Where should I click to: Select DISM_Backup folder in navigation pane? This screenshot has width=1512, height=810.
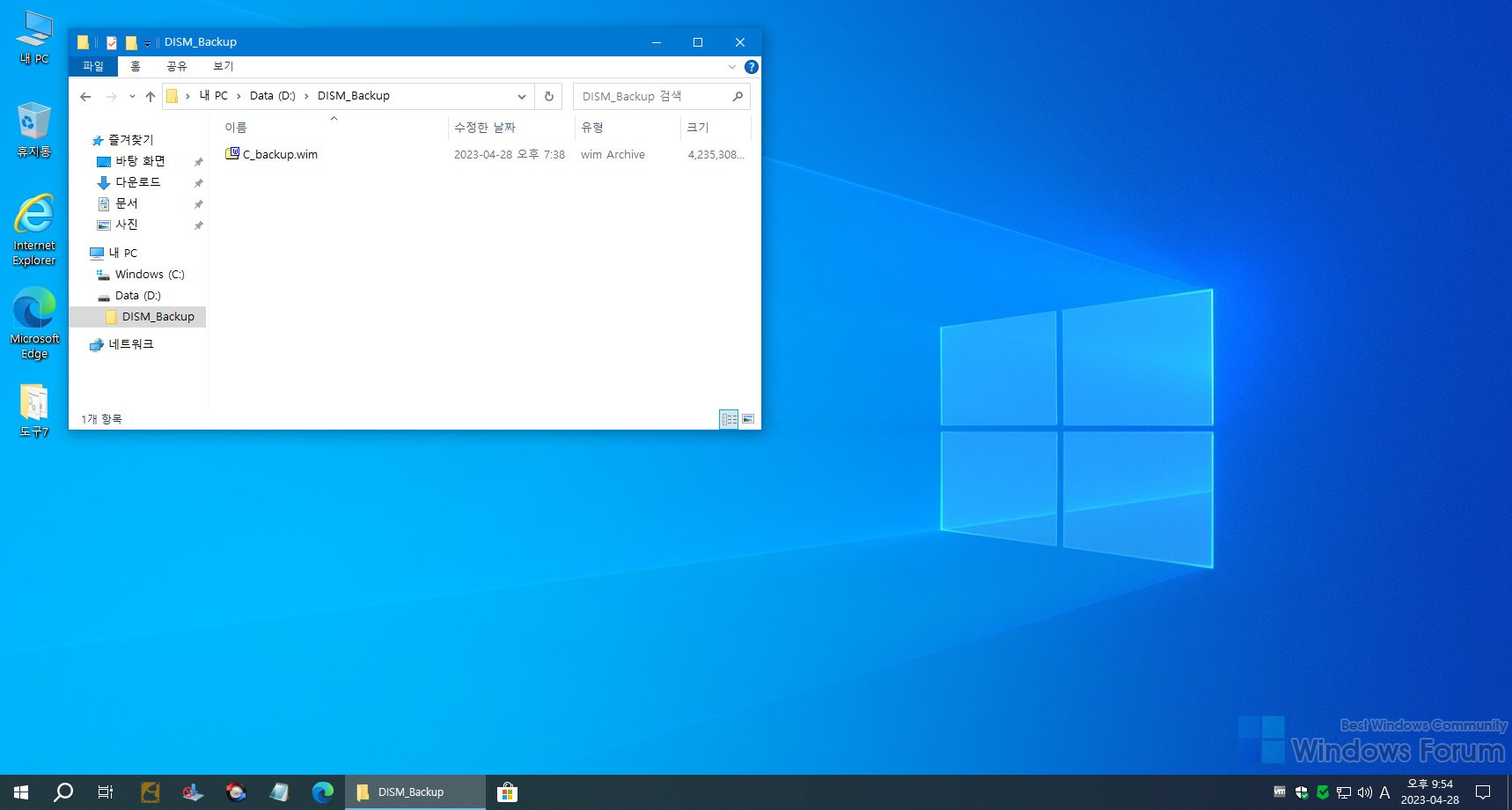pyautogui.click(x=137, y=317)
